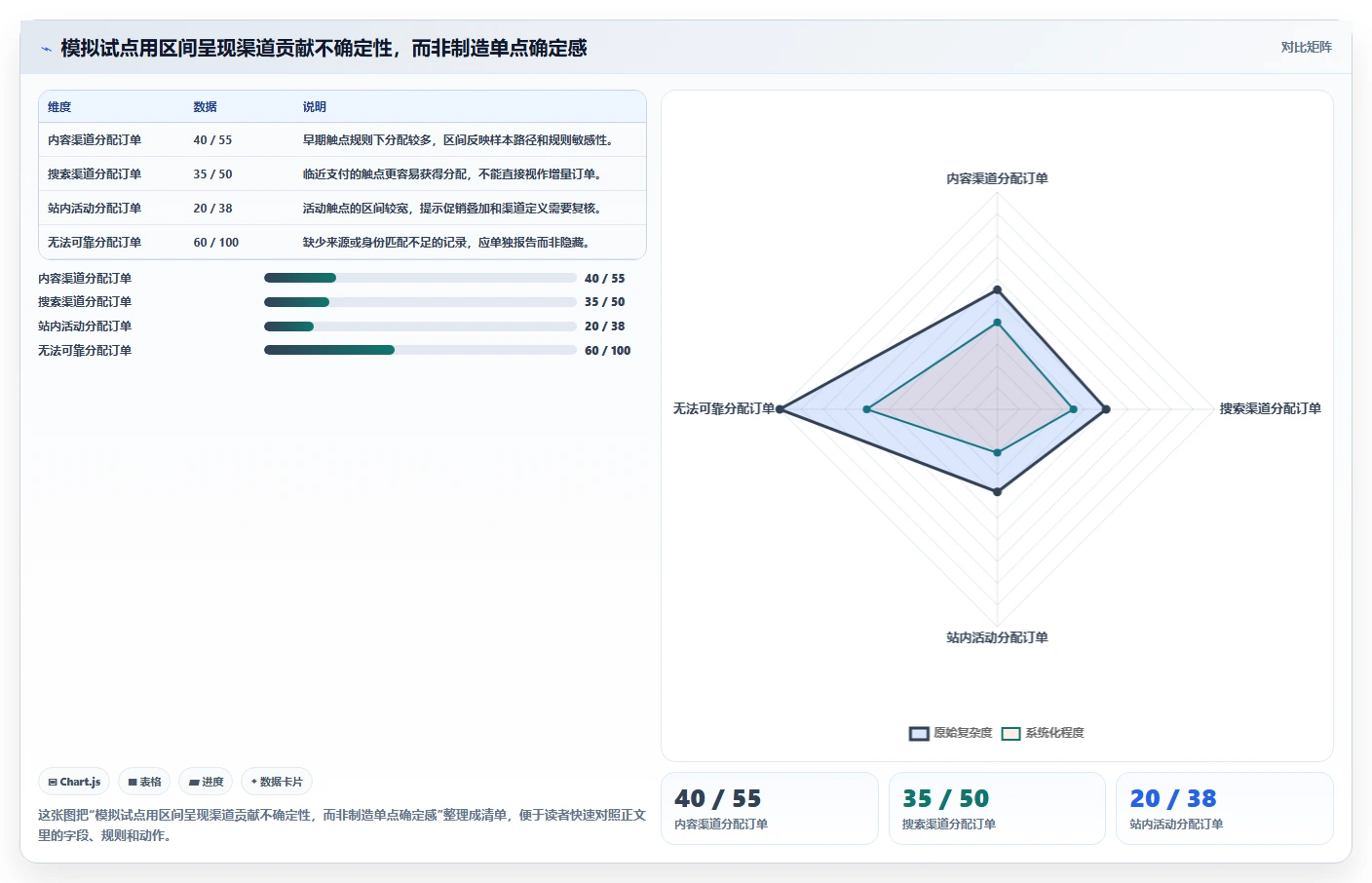Click outer radar point on 搜索渠道分配订单 axis
1372x883 pixels.
click(1106, 409)
